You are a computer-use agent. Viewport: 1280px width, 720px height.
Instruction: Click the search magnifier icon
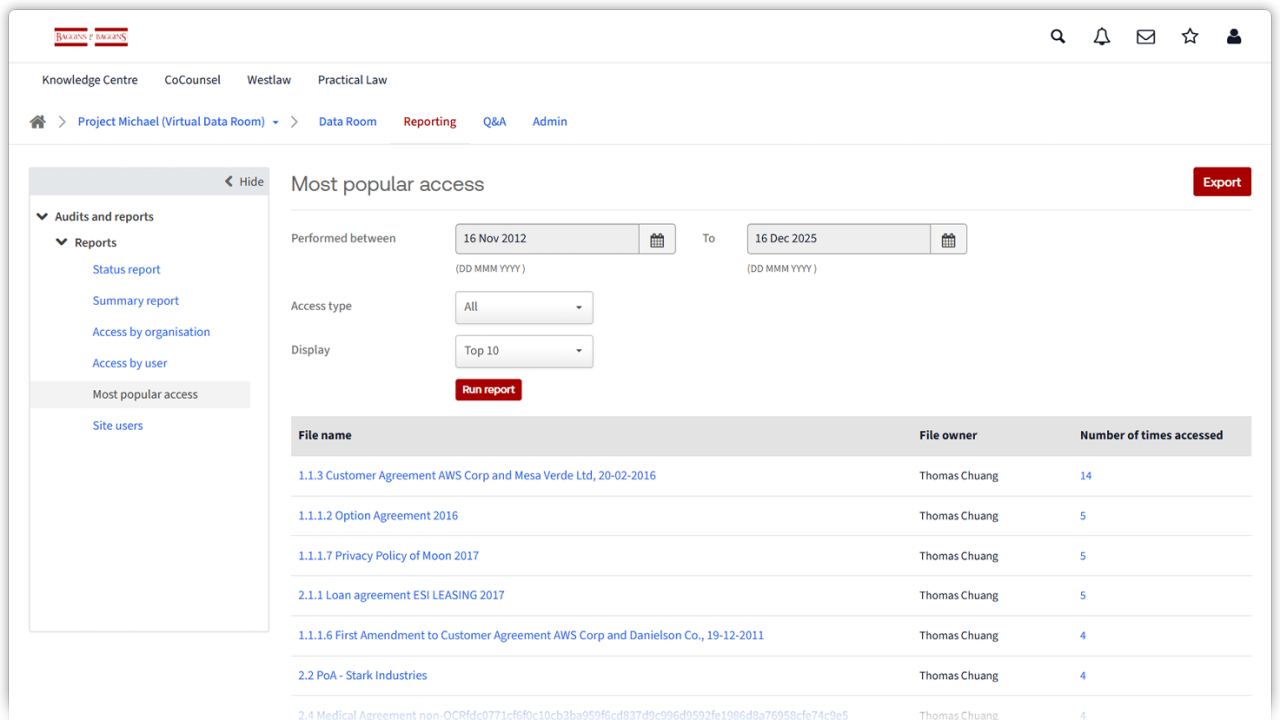[x=1058, y=37]
